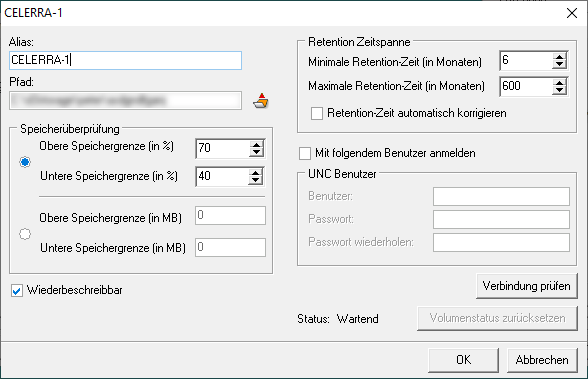The height and width of the screenshot is (379, 588).
Task: Click Volumenstatus zurücksetzen button
Action: (x=497, y=318)
